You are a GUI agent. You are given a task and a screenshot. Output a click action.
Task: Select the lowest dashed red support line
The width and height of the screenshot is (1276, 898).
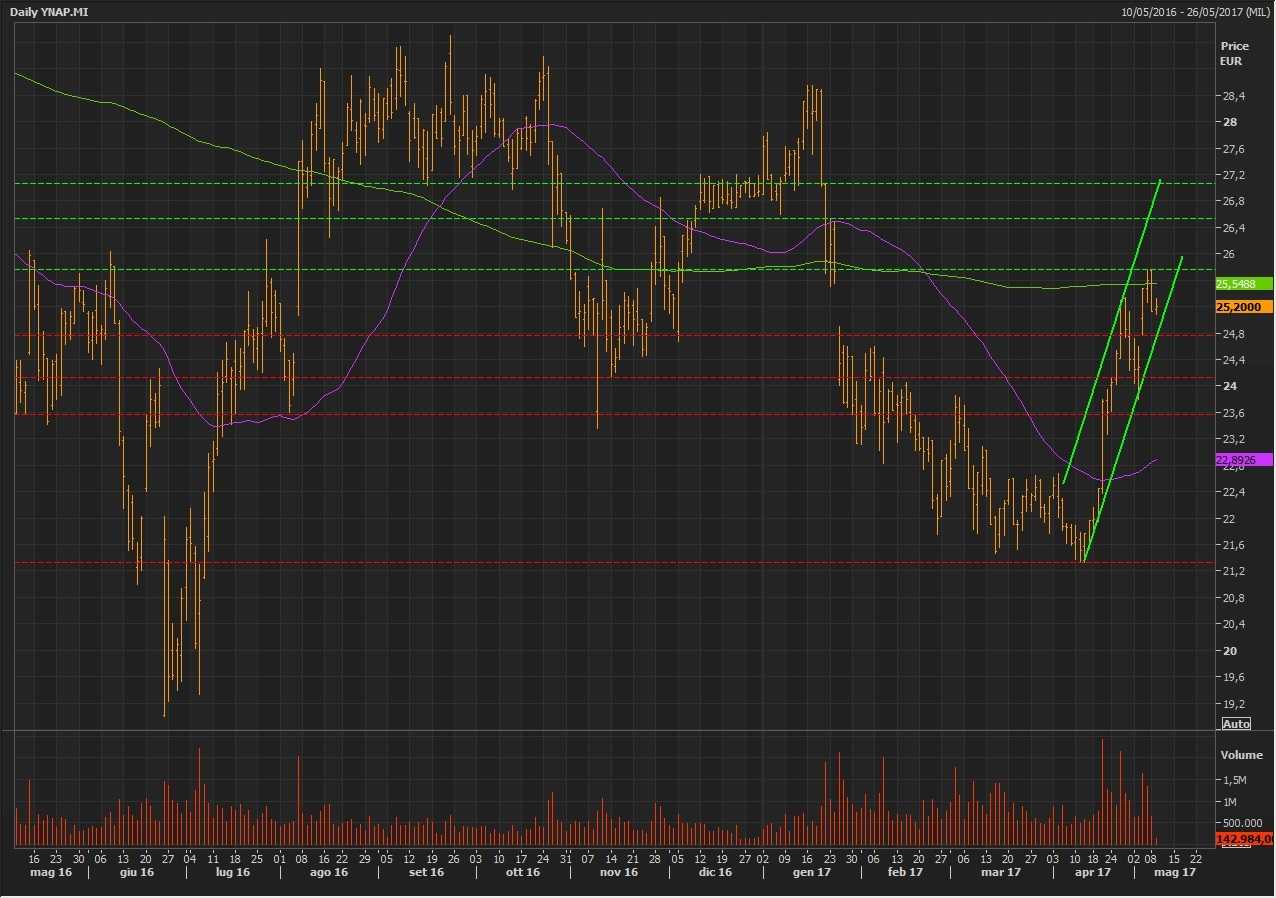point(600,563)
